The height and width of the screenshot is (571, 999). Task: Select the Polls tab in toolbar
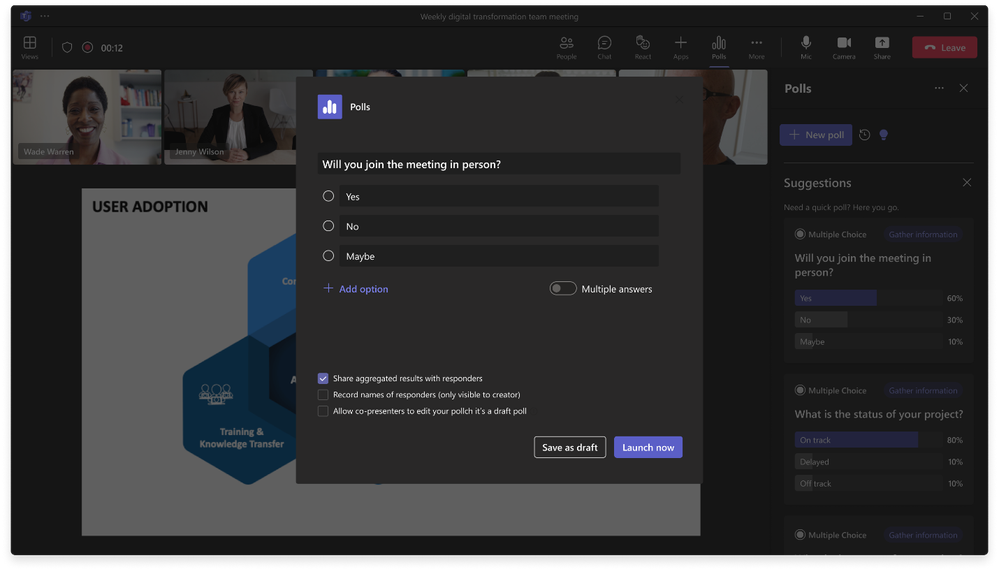tap(719, 43)
